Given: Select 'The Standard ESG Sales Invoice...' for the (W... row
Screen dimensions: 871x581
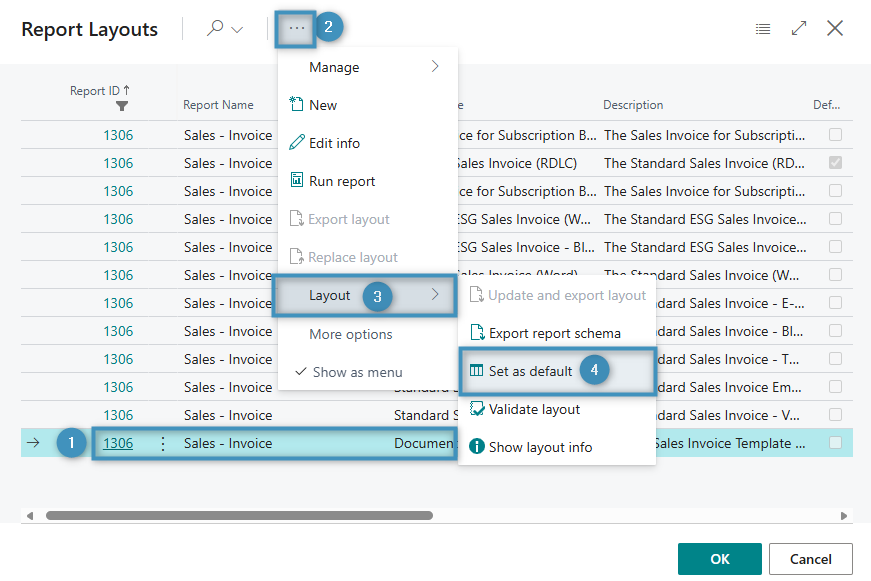Looking at the screenshot, I should [705, 219].
